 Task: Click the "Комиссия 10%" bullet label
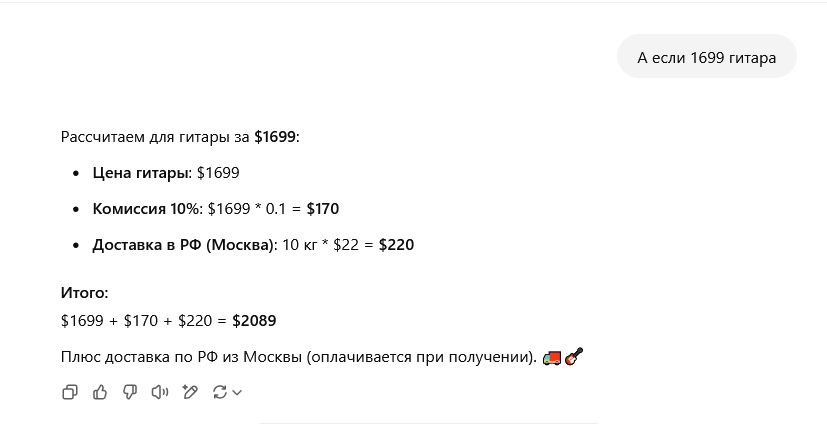[146, 209]
